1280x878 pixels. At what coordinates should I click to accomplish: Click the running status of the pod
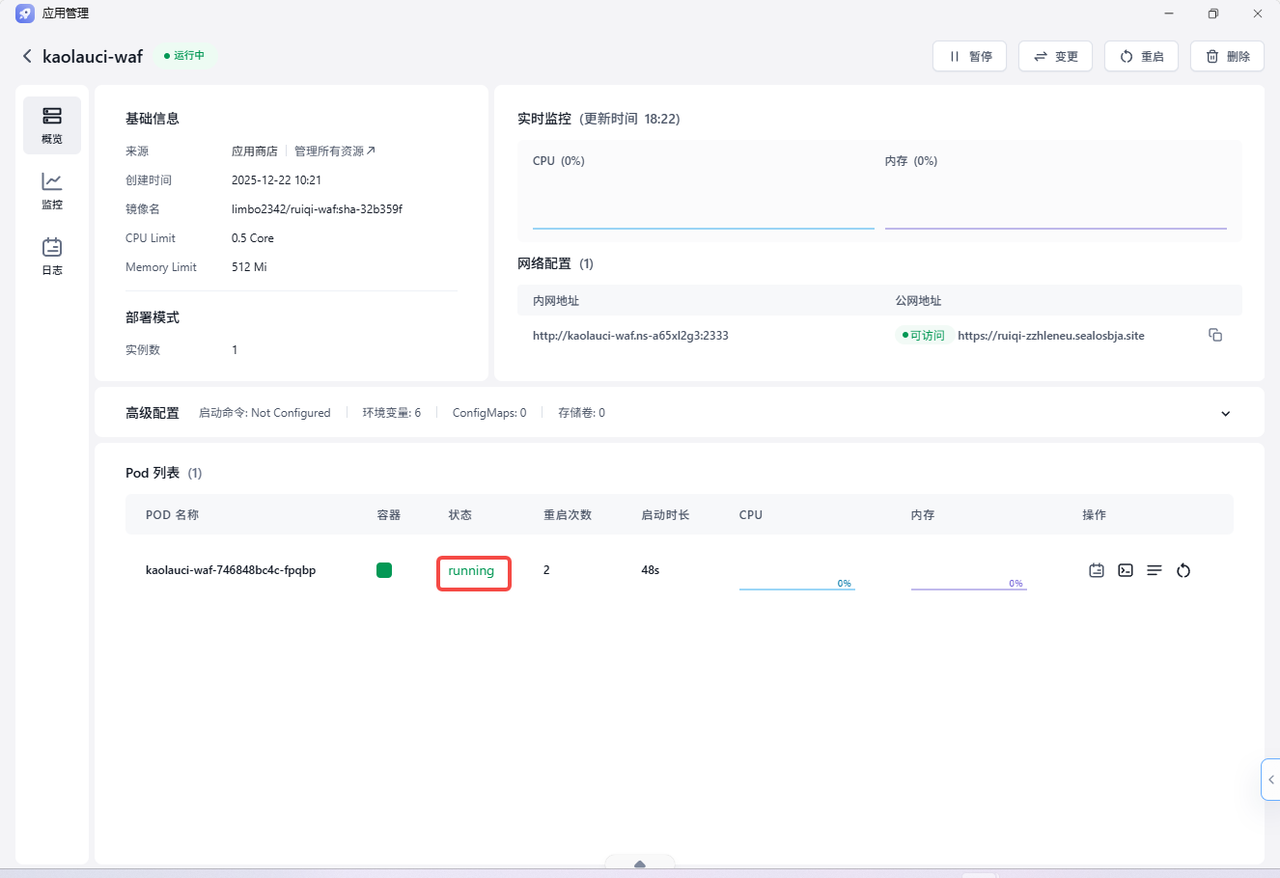471,571
